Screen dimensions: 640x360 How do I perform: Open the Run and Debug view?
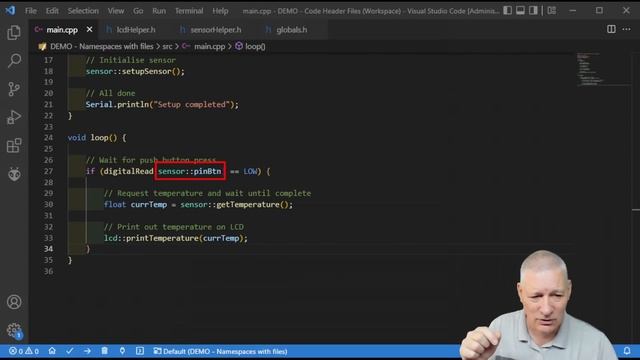(x=14, y=117)
